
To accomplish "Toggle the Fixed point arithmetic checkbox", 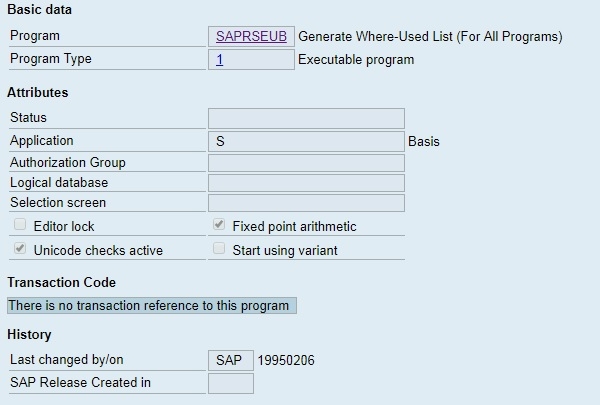I will tap(219, 226).
